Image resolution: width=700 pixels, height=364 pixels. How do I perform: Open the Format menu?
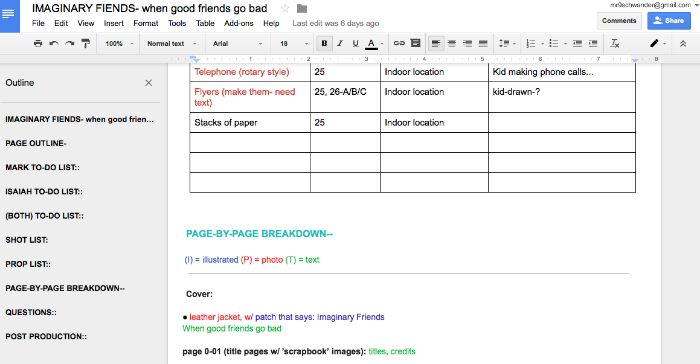(x=146, y=23)
